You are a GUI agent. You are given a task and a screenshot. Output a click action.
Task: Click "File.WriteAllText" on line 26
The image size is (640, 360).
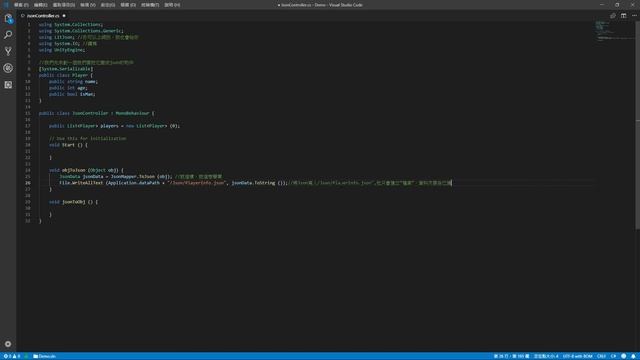coord(81,183)
